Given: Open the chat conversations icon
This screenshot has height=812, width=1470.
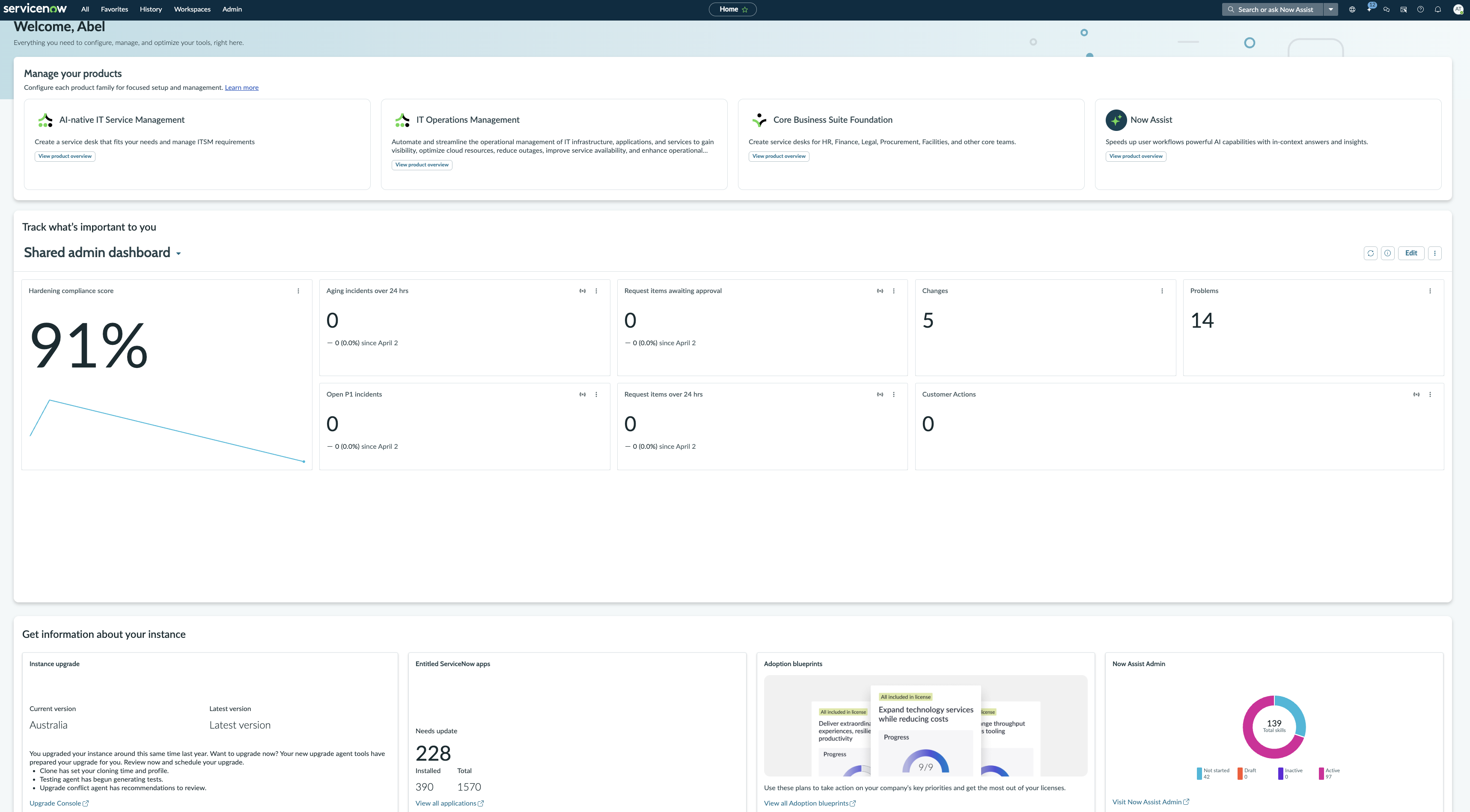Looking at the screenshot, I should pos(1386,9).
